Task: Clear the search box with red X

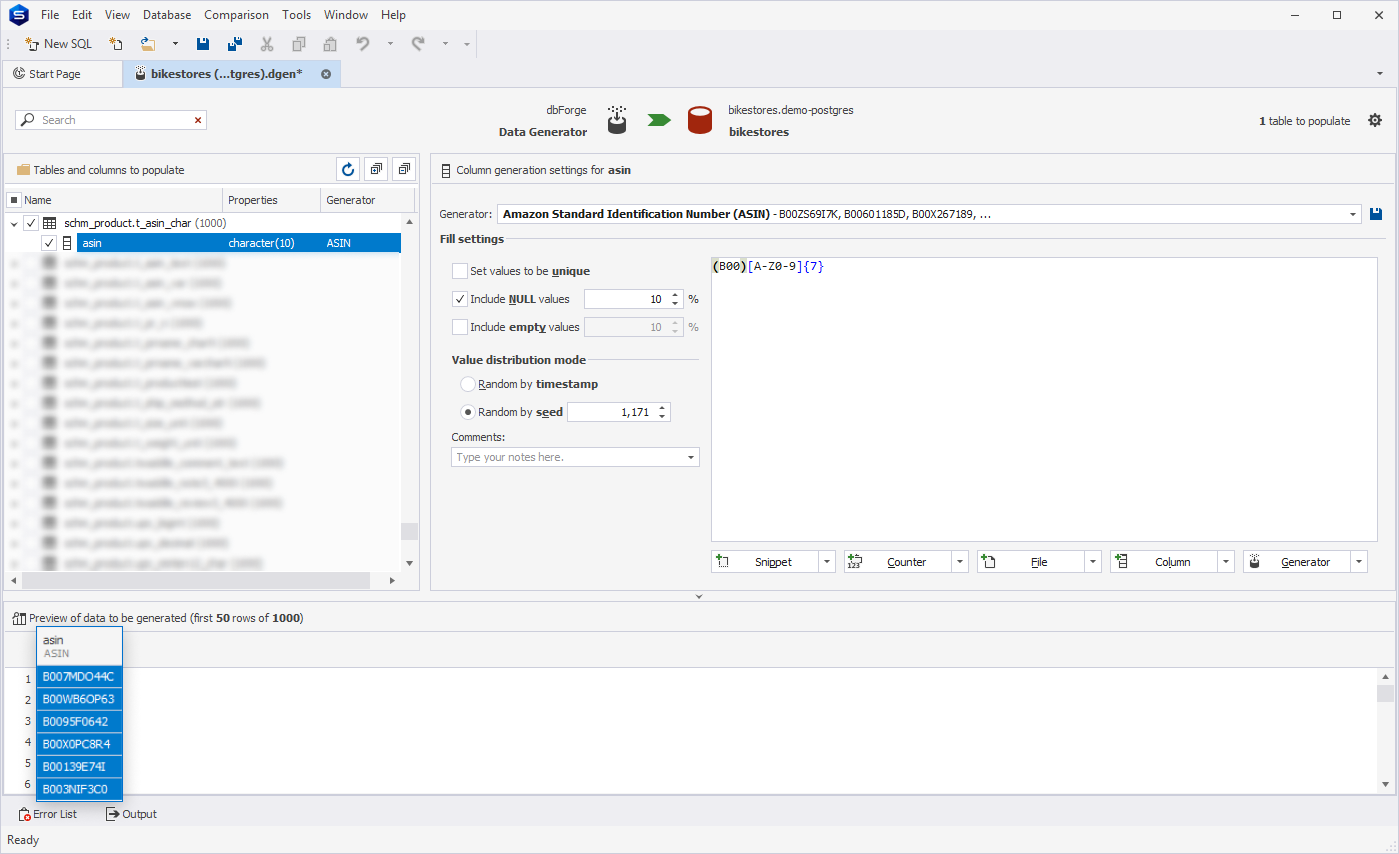Action: coord(198,120)
